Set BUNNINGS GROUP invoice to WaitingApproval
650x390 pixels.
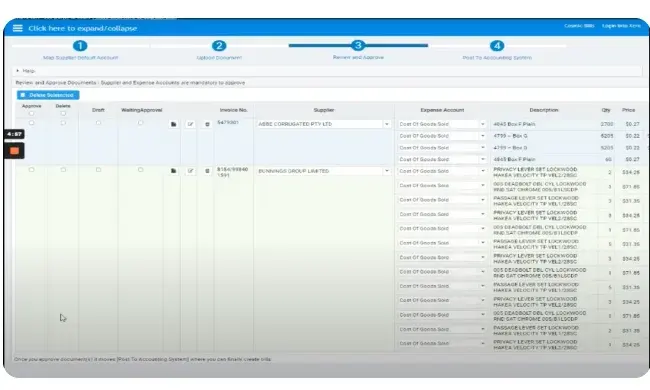click(141, 170)
